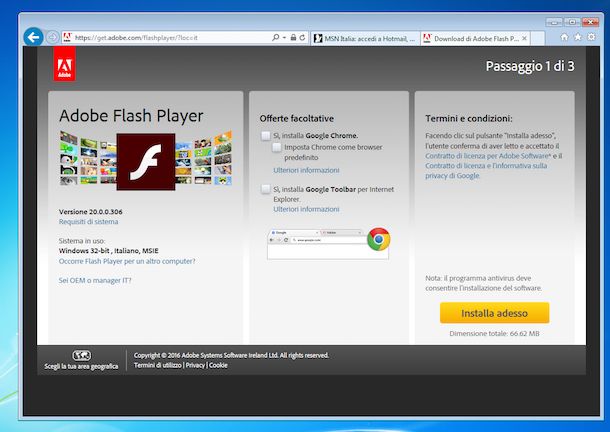Open 'Requisiti di sistema' link
610x432 pixels.
pyautogui.click(x=88, y=222)
